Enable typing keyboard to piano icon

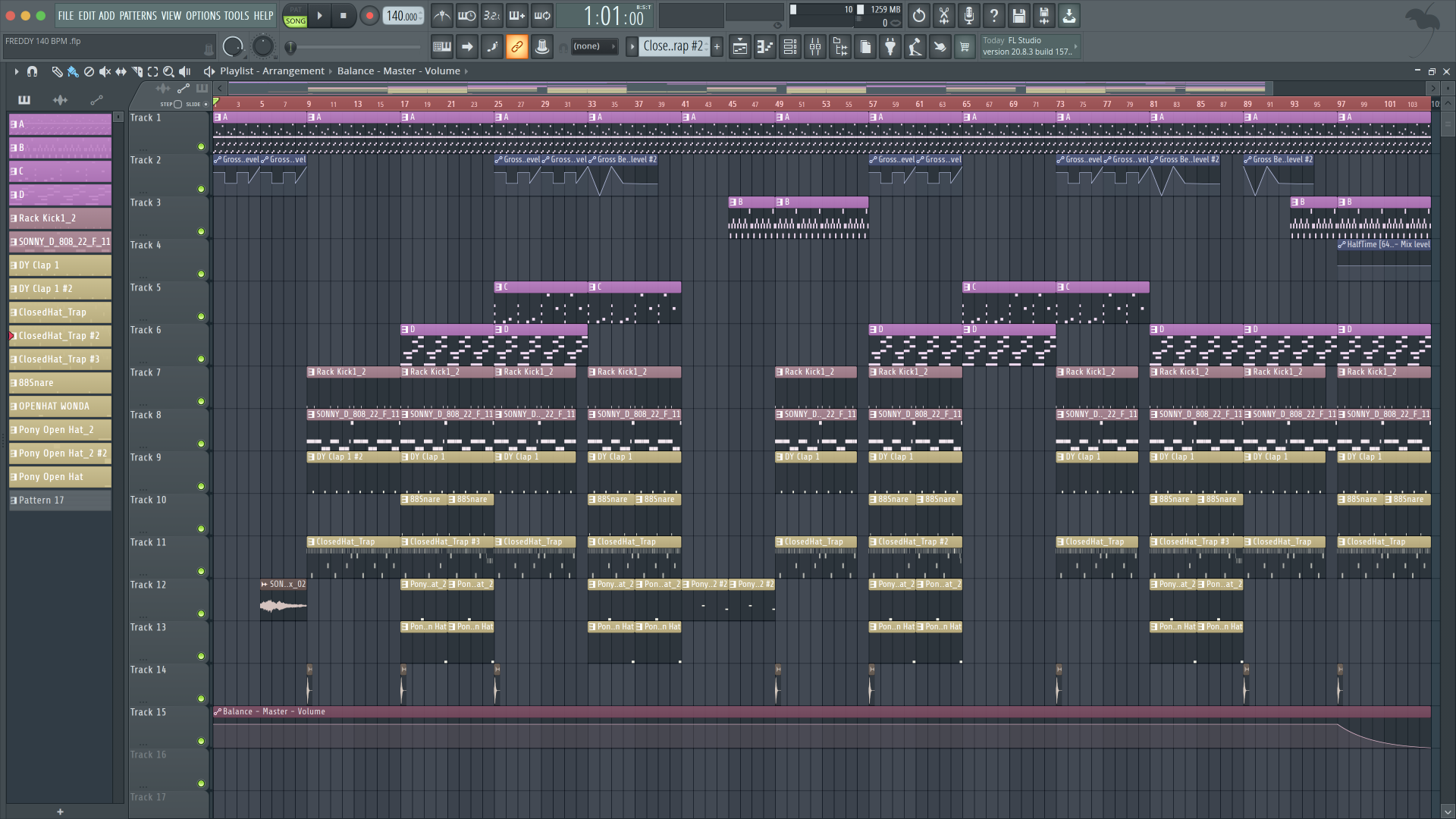[442, 47]
